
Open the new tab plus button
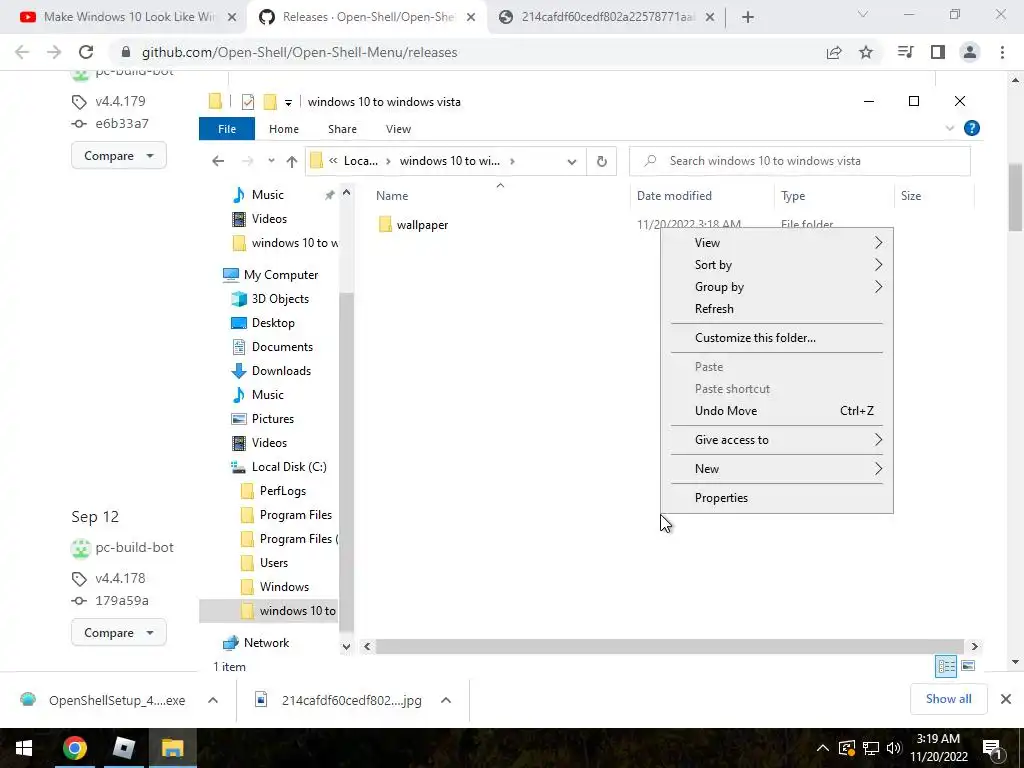pos(748,18)
